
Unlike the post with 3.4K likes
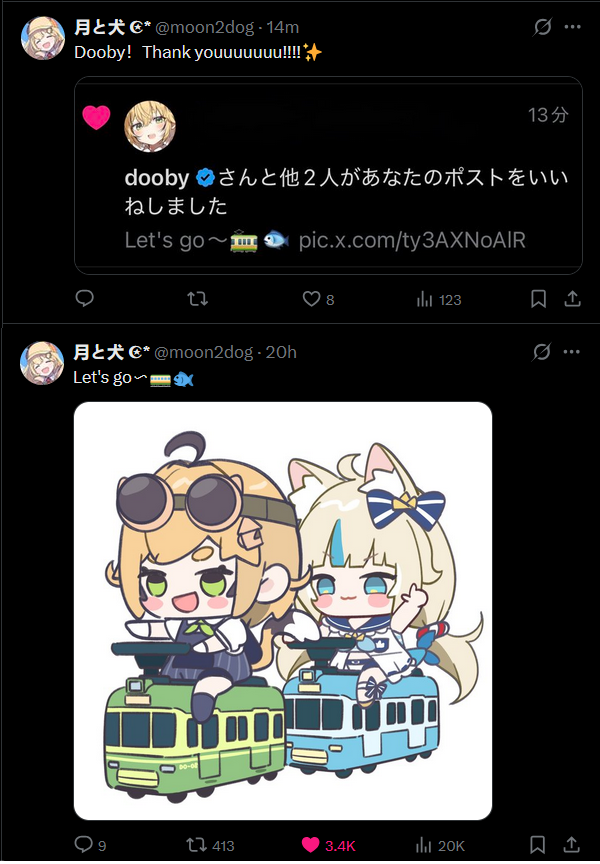pos(329,845)
